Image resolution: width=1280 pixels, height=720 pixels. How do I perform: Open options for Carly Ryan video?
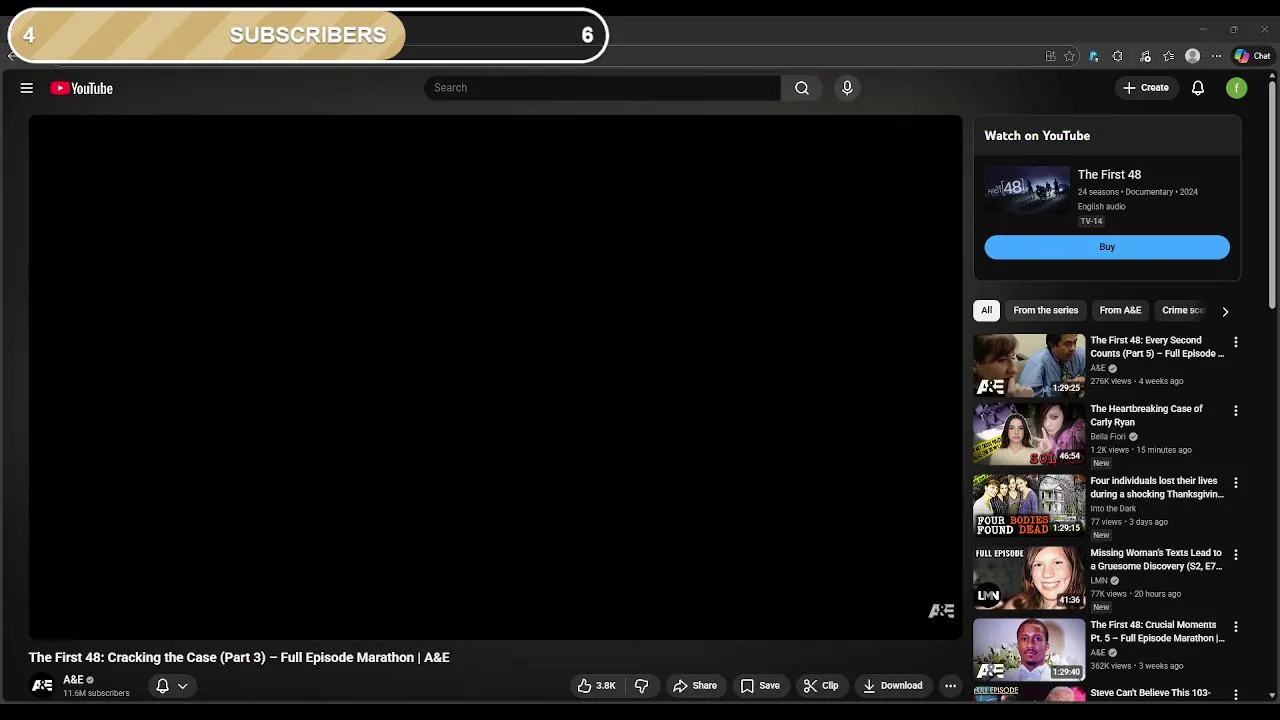(1236, 411)
